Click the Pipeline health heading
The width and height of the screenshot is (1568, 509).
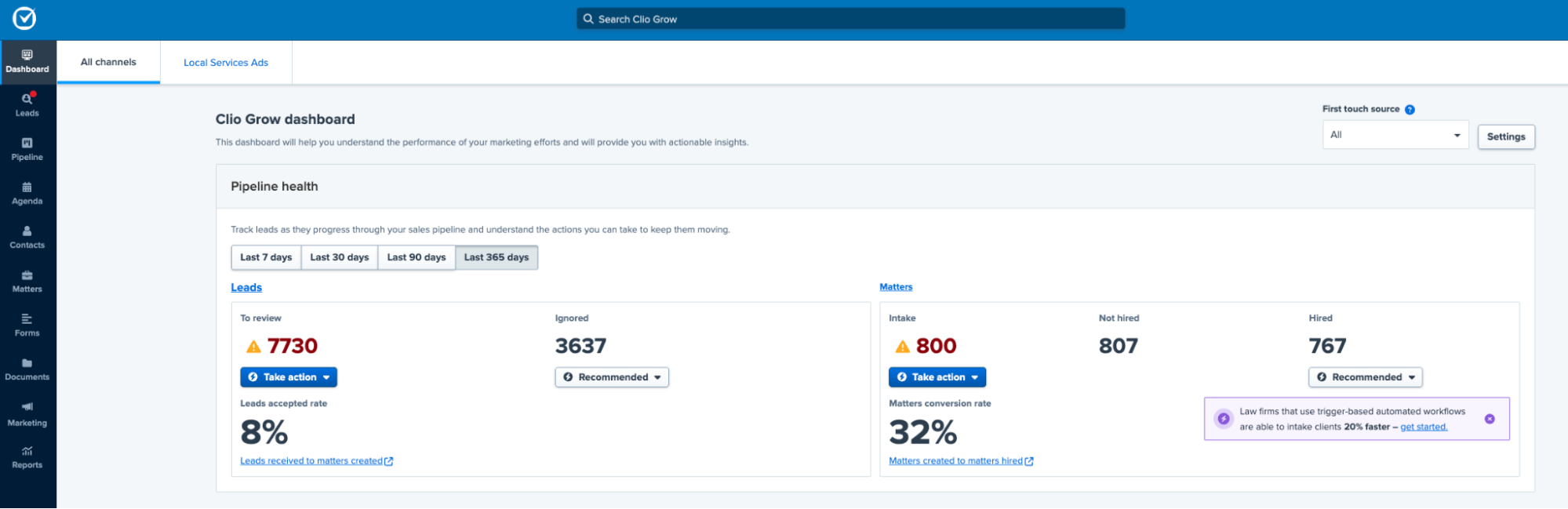pyautogui.click(x=275, y=187)
